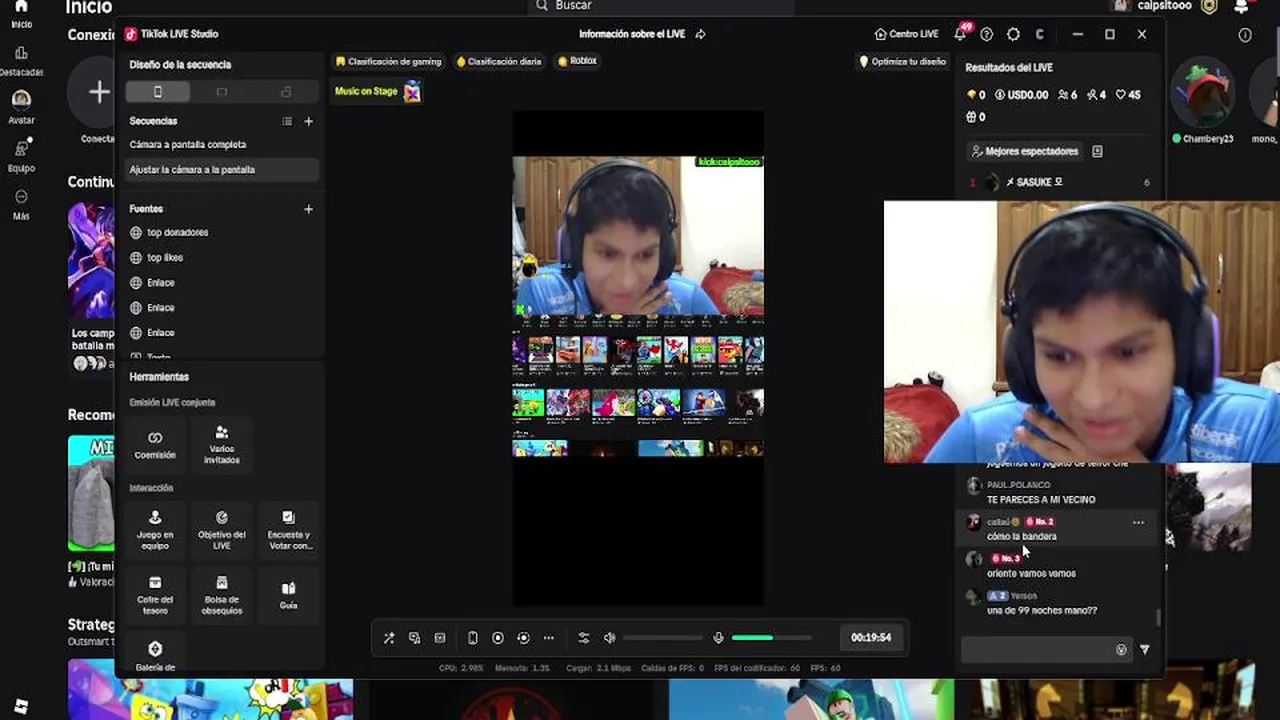Open notifications bell with 49 badge
Screen dimensions: 1280x720
(x=961, y=33)
